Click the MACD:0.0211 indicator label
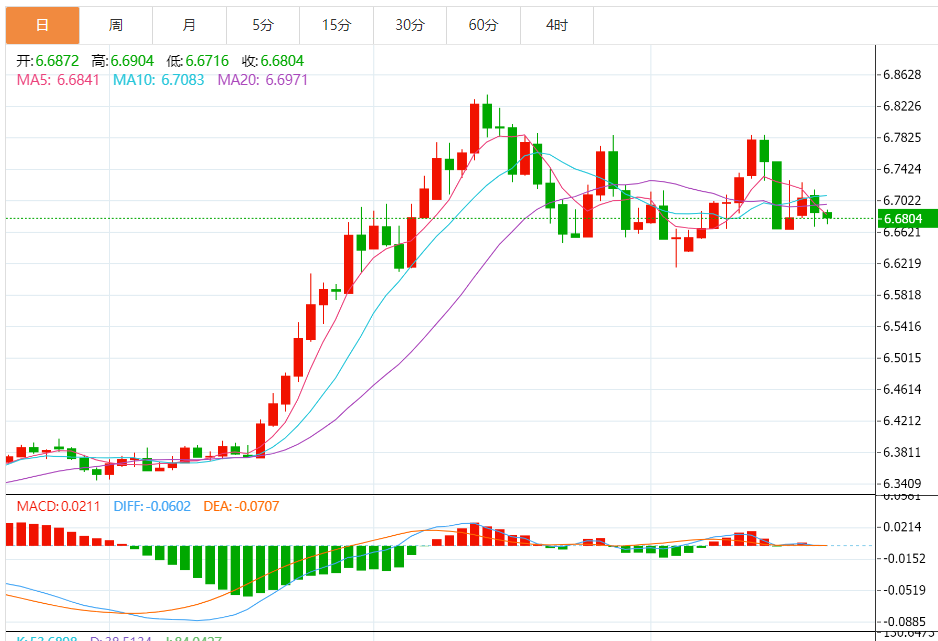Viewport: 938px width, 641px height. point(59,506)
